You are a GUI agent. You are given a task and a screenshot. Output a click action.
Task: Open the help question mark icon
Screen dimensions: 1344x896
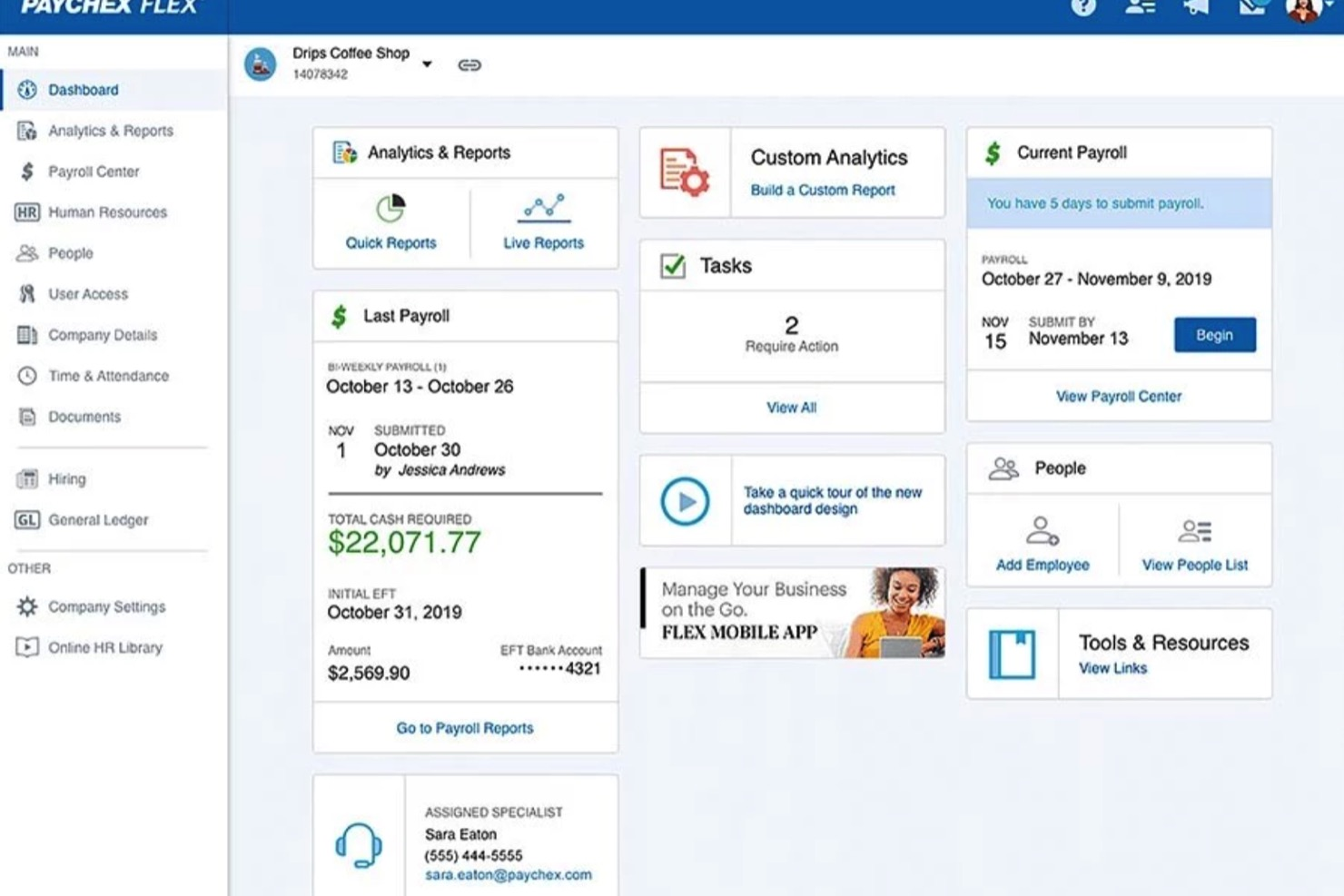coord(1083,7)
